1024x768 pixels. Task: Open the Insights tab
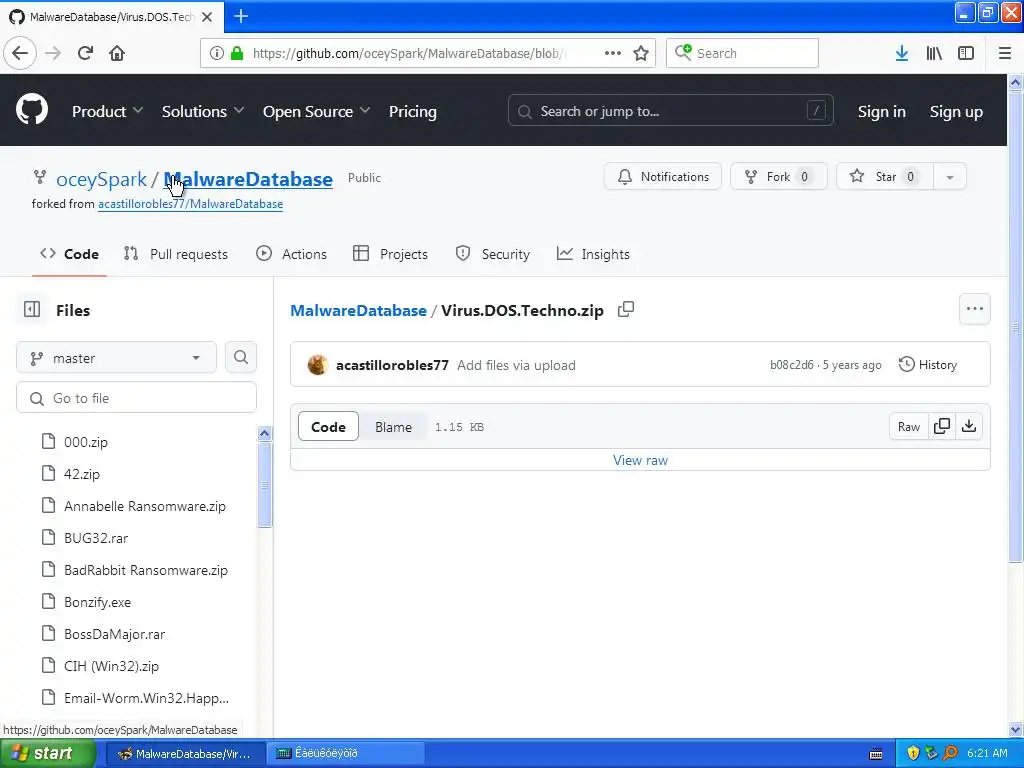593,254
